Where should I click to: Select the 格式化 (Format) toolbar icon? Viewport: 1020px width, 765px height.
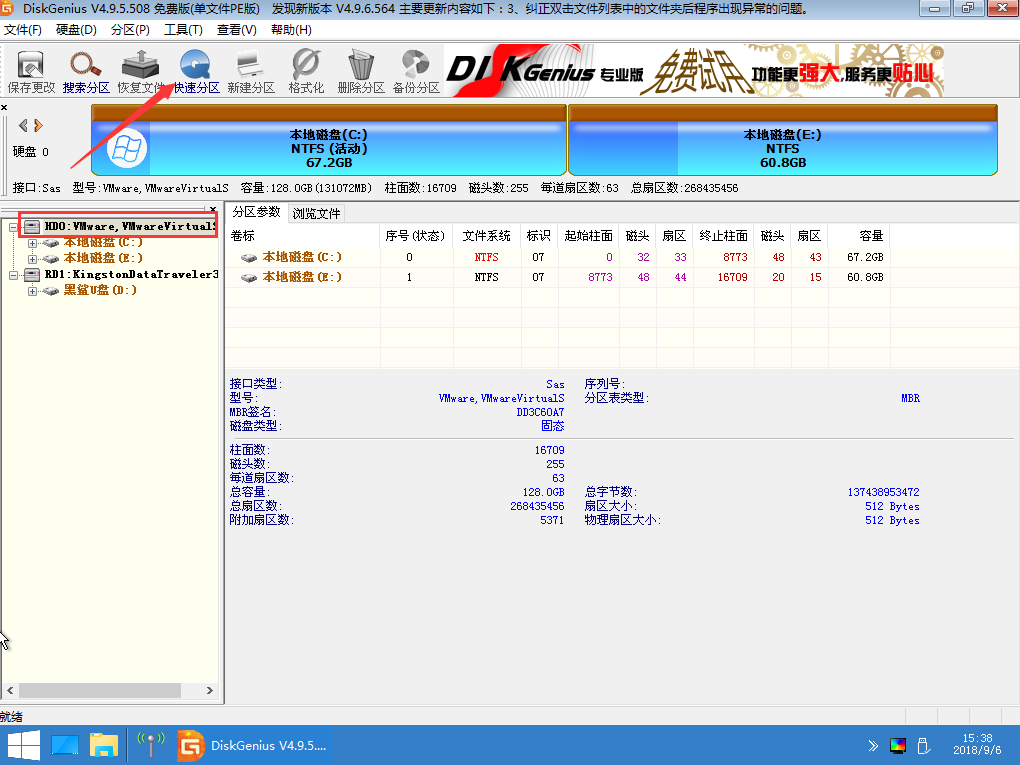tap(305, 68)
